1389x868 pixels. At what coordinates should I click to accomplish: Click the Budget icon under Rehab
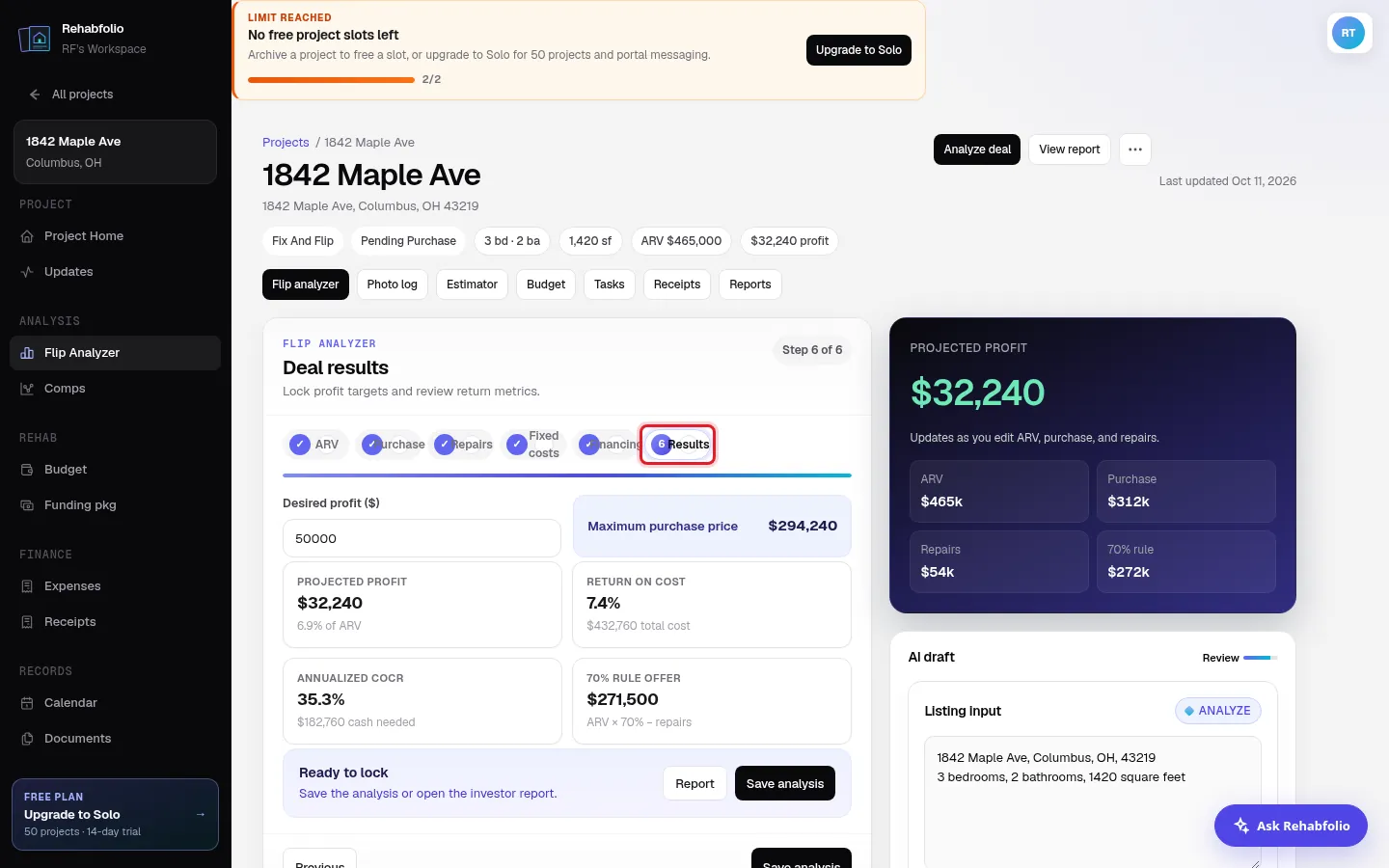pos(27,470)
